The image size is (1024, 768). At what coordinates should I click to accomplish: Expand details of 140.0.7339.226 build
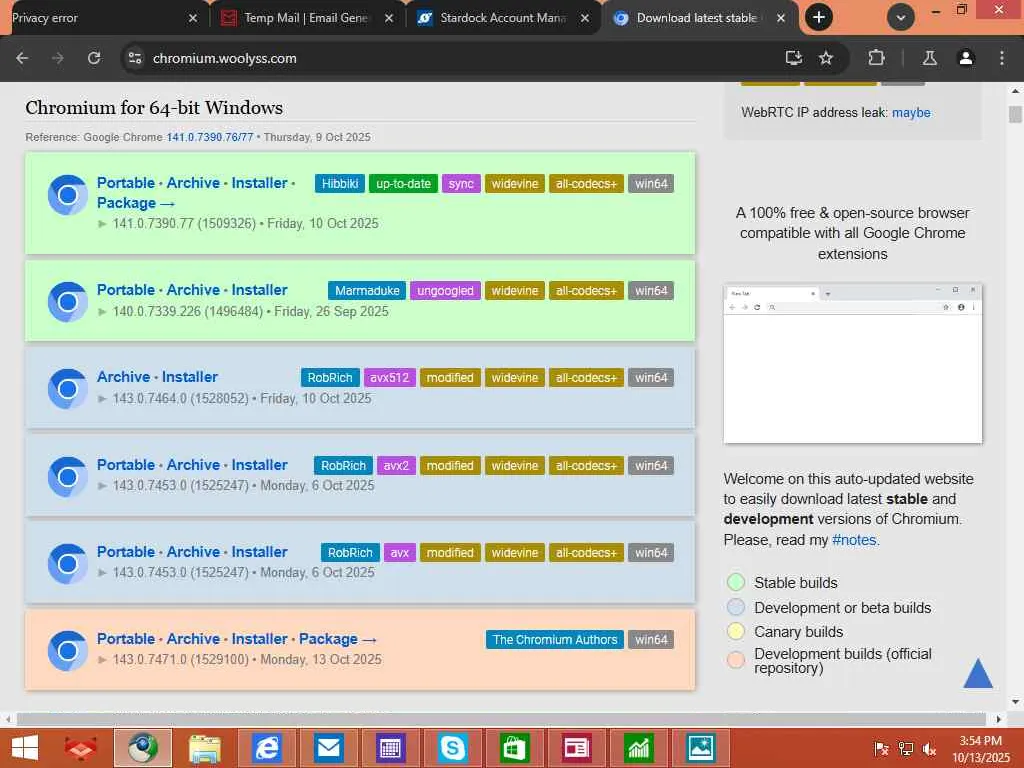pos(102,312)
